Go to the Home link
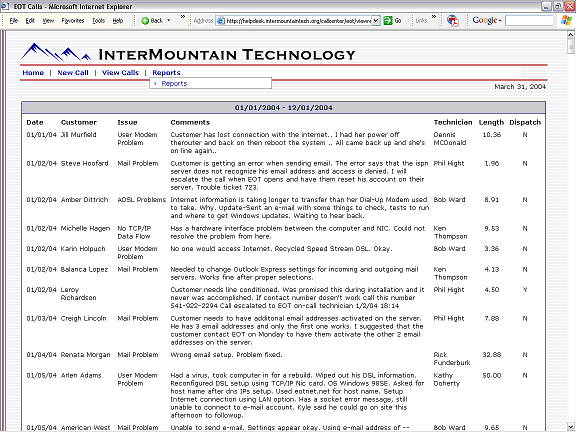 coord(33,73)
